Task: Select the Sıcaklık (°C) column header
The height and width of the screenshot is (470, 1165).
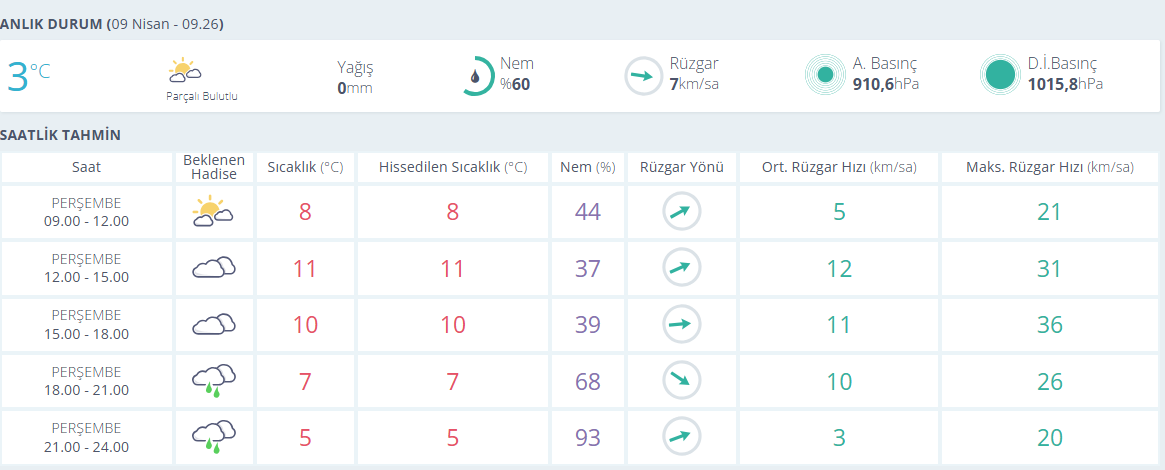Action: [x=305, y=167]
